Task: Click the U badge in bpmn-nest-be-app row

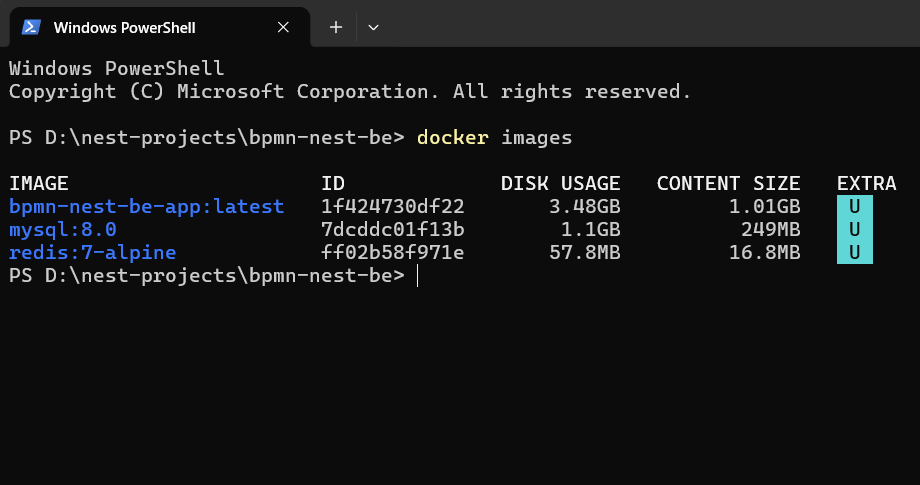Action: pos(854,206)
